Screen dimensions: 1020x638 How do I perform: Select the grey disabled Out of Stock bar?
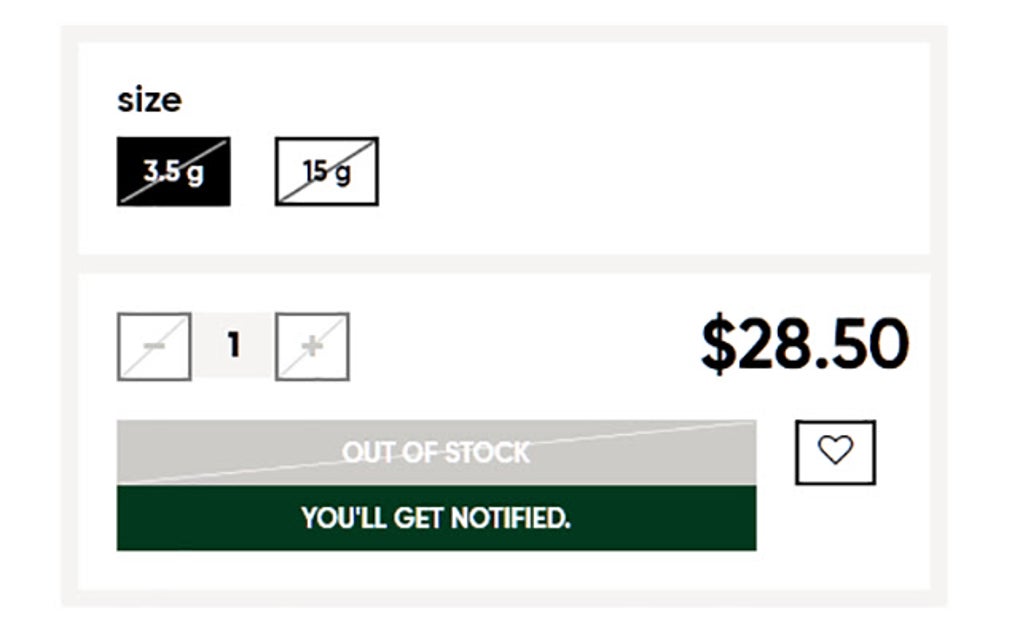point(436,452)
